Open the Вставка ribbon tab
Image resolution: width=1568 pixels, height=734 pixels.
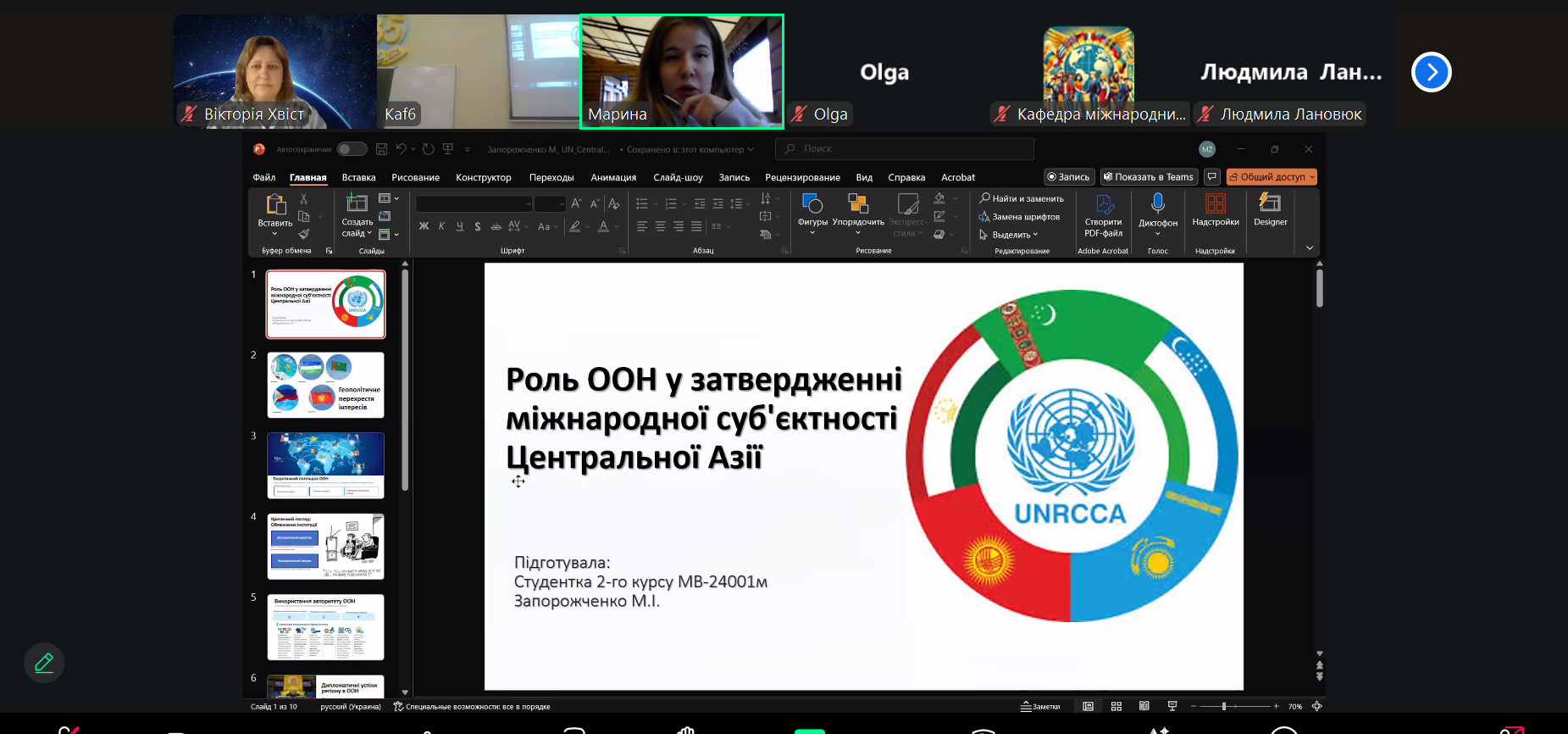(358, 177)
